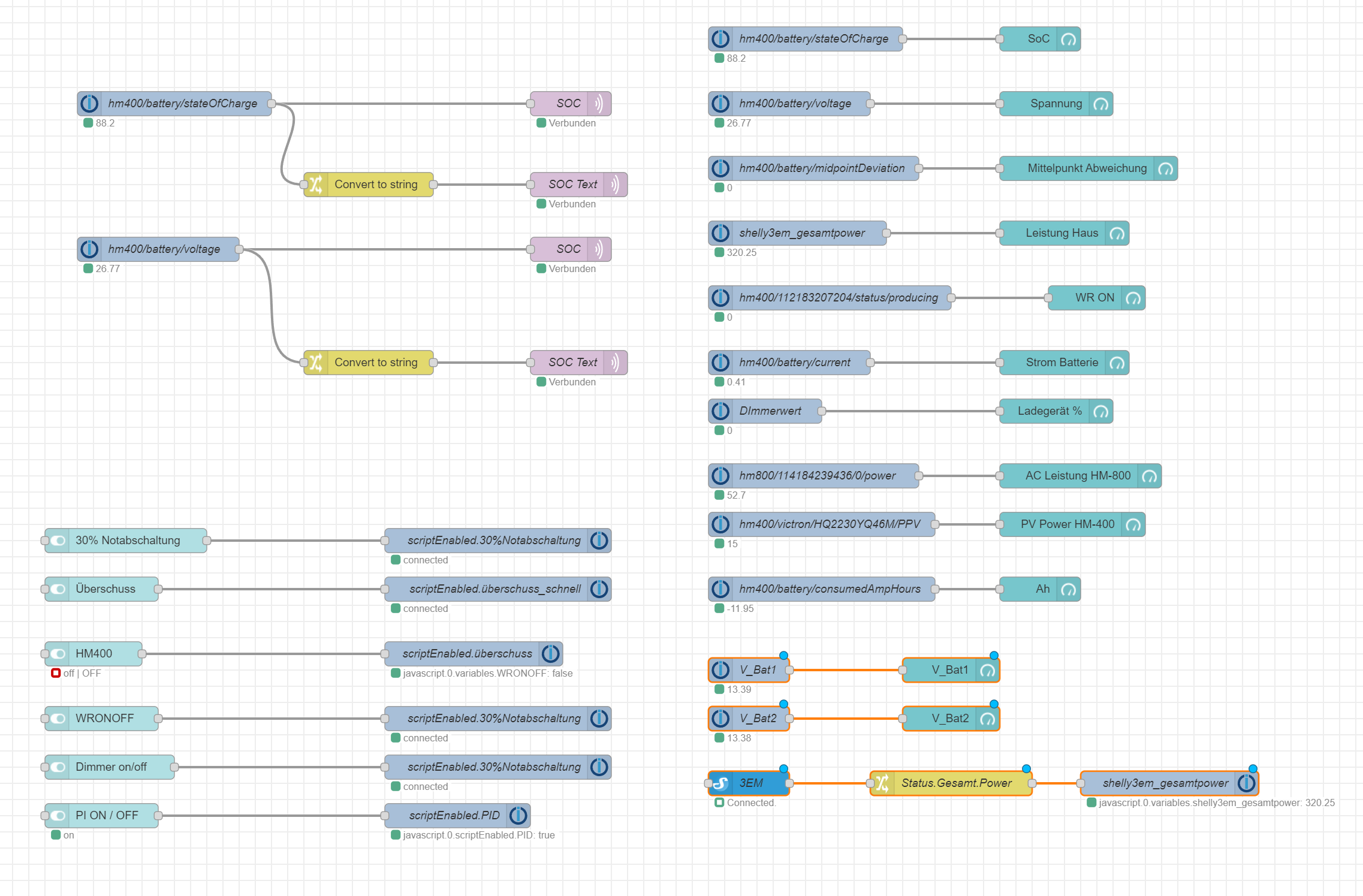The height and width of the screenshot is (896, 1363).
Task: Click output port of hm400/battery/stateOfCharge left node
Action: (272, 104)
